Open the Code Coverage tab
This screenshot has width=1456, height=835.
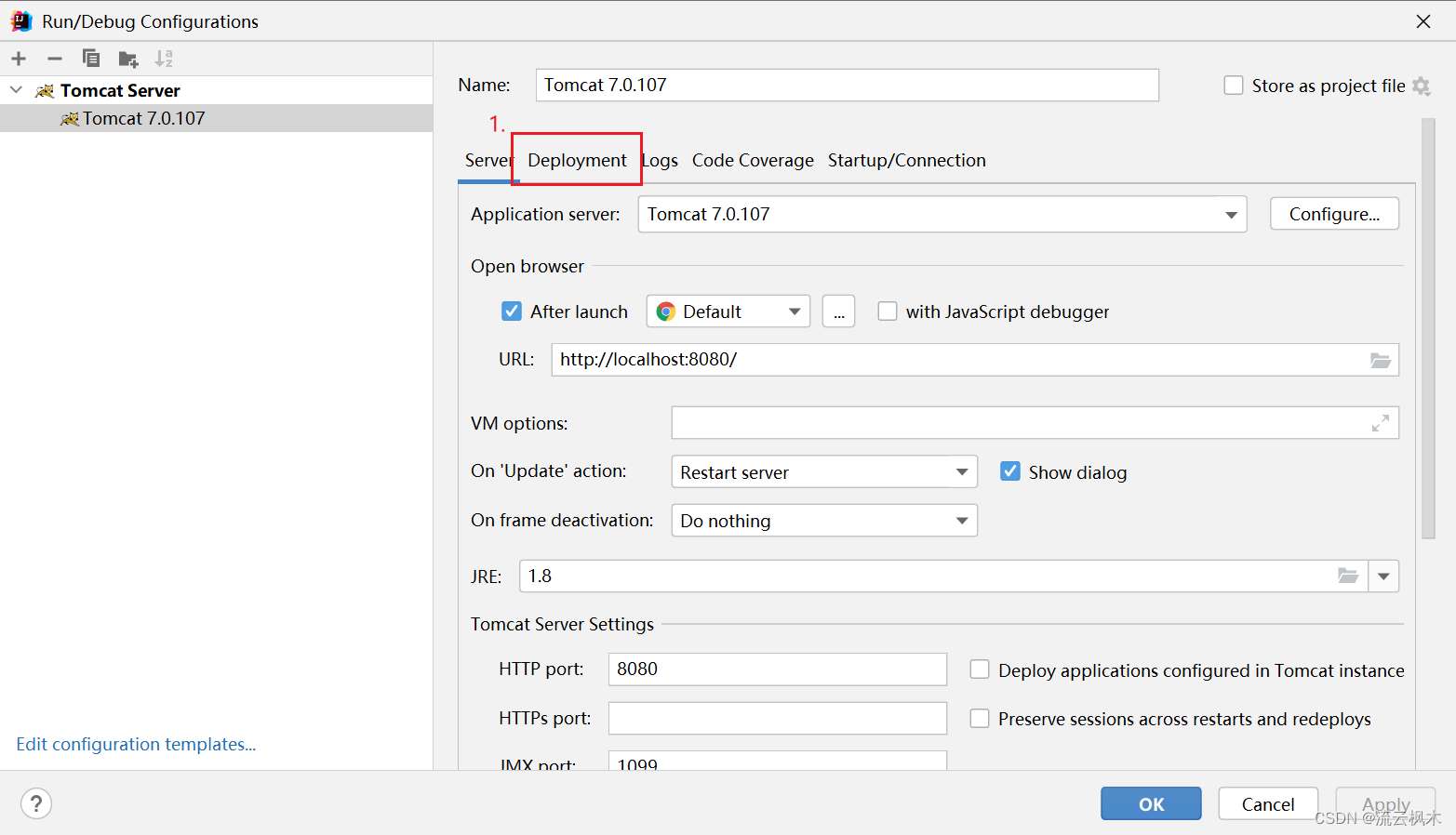click(753, 160)
